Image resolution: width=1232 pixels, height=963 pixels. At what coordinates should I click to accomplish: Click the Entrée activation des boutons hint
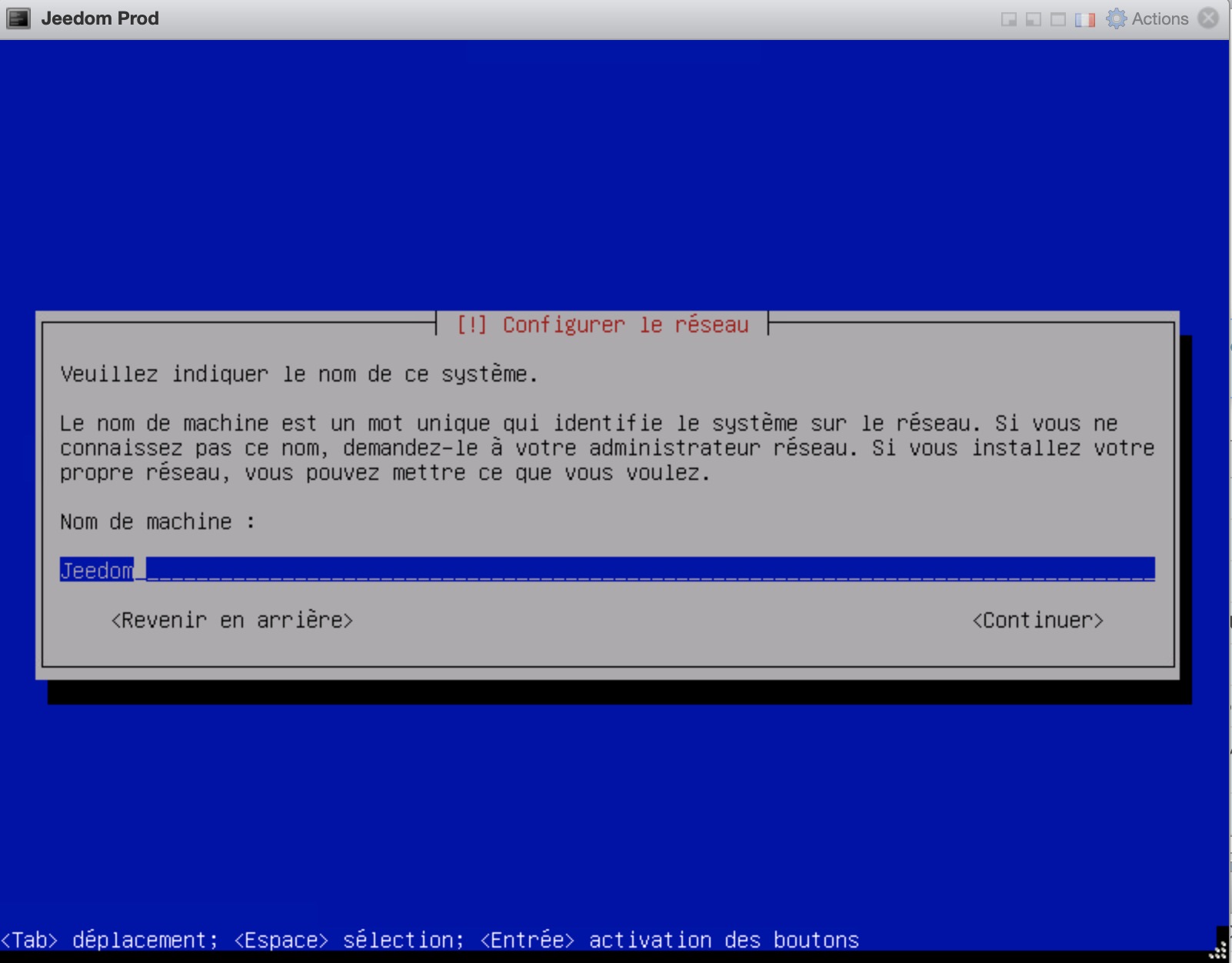point(669,940)
